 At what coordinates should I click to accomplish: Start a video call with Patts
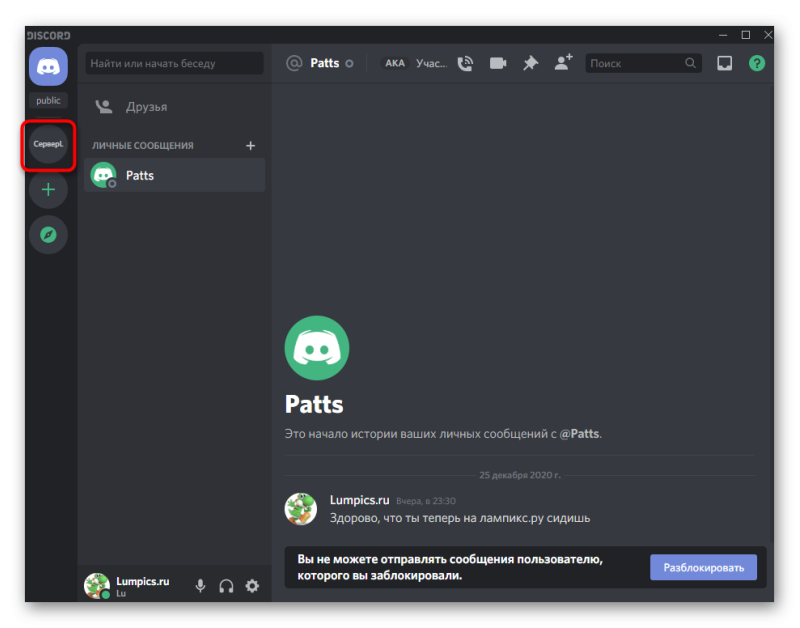coord(498,63)
